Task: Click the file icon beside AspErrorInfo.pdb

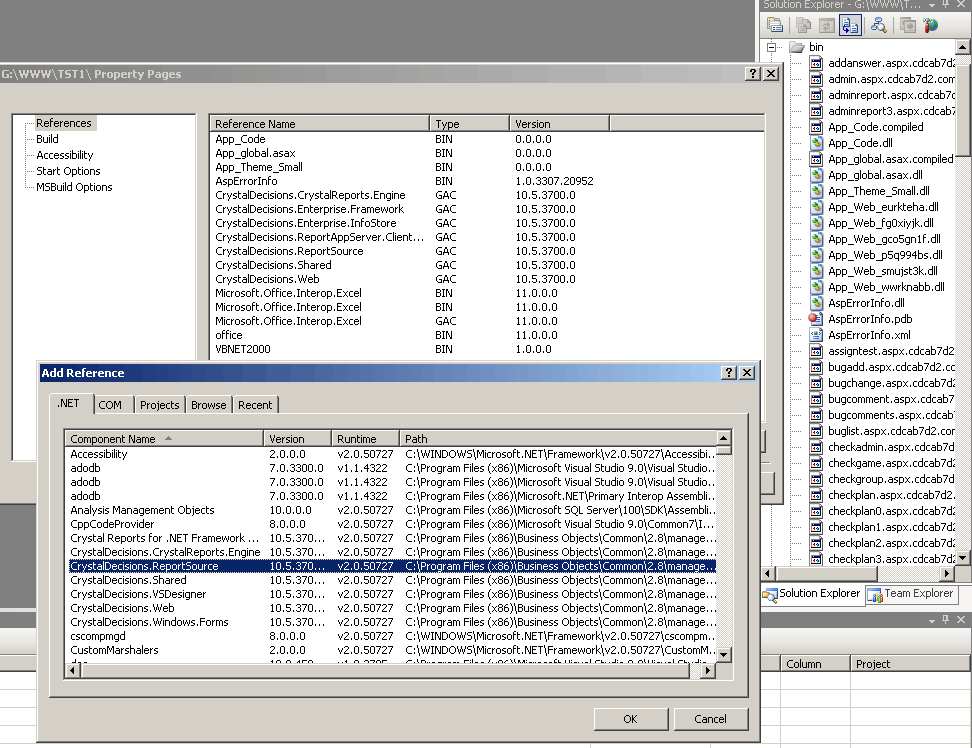Action: click(x=816, y=319)
